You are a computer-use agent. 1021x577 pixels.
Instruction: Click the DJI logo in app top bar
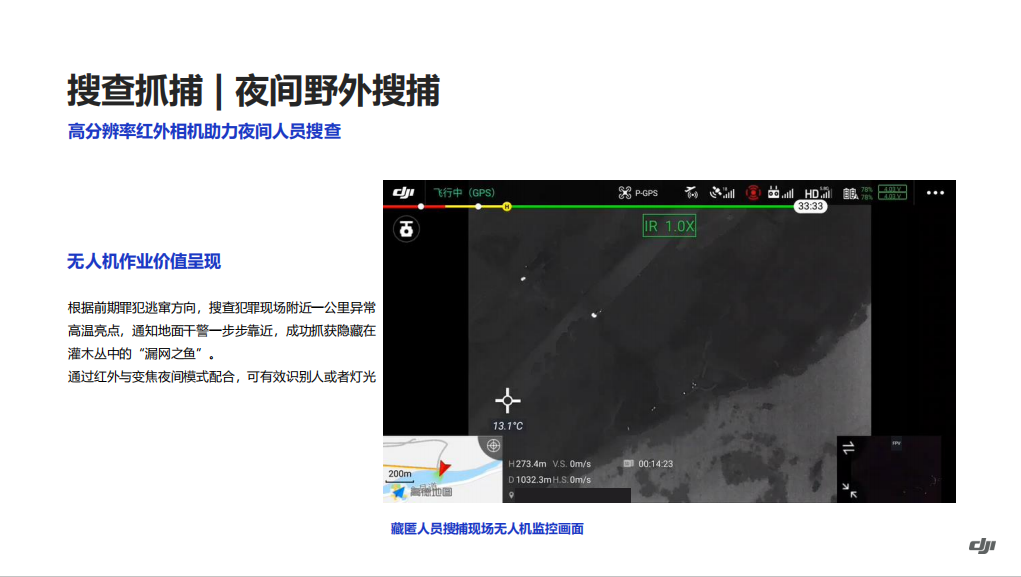(403, 192)
